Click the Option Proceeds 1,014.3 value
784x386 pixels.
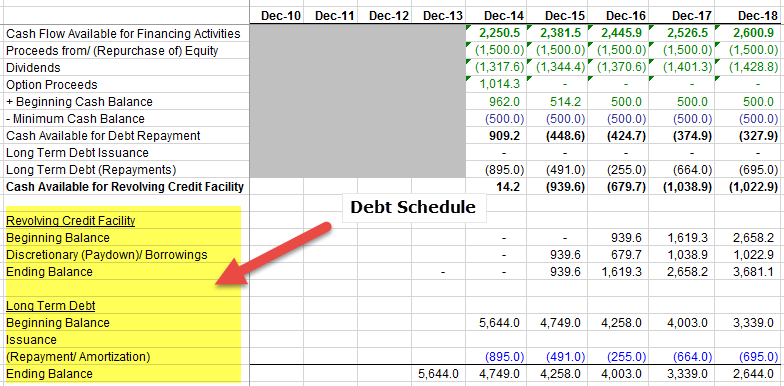coord(500,84)
